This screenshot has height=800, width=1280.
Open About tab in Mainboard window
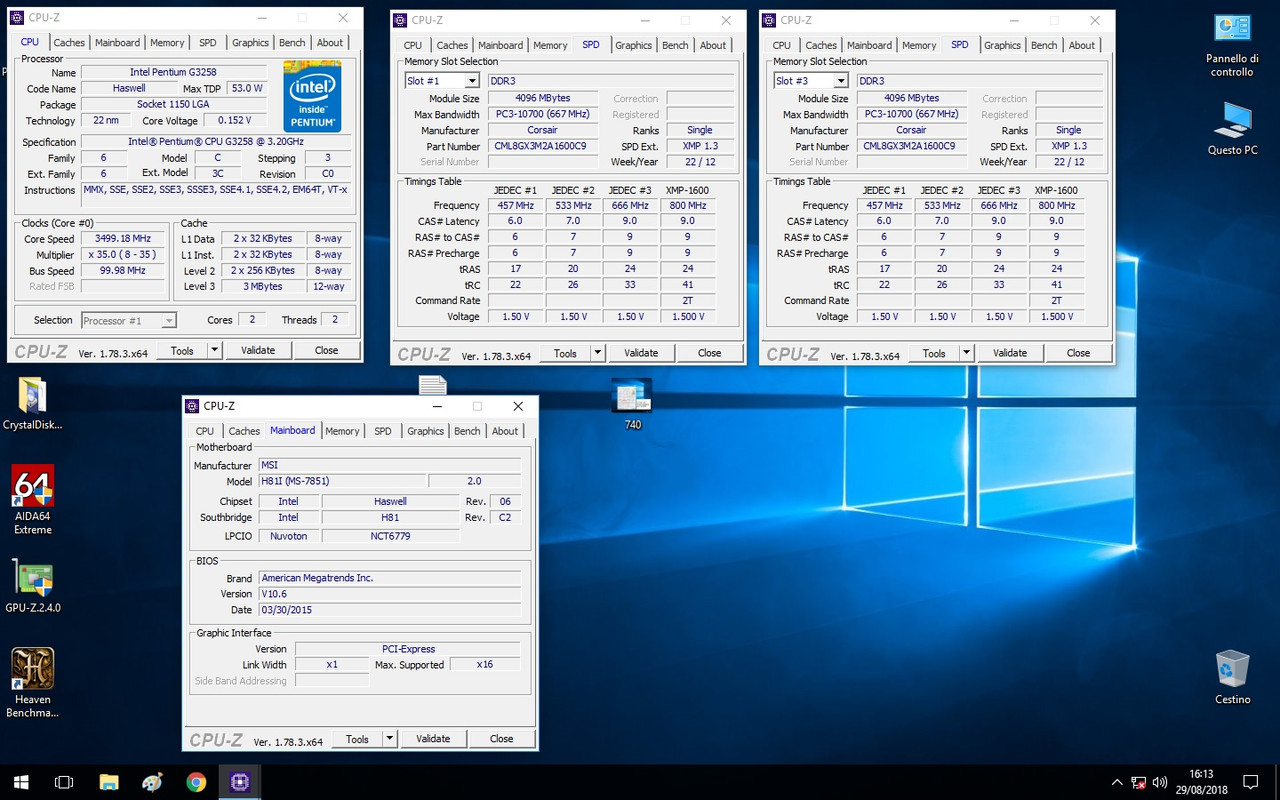click(505, 432)
